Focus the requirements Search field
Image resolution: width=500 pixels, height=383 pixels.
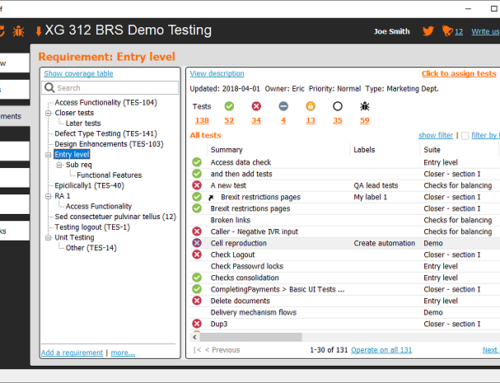tap(110, 88)
